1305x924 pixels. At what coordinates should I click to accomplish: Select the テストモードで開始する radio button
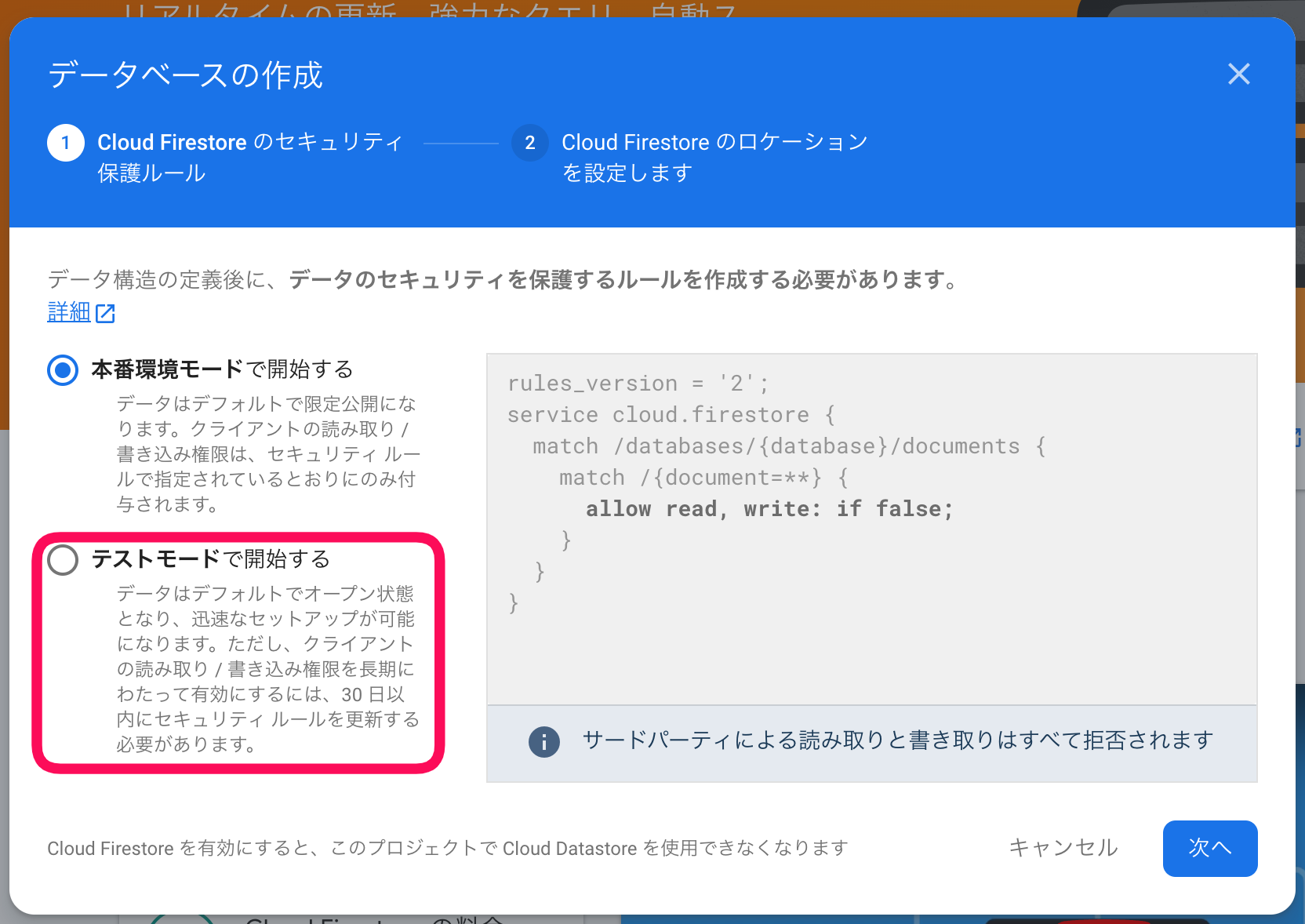tap(63, 559)
